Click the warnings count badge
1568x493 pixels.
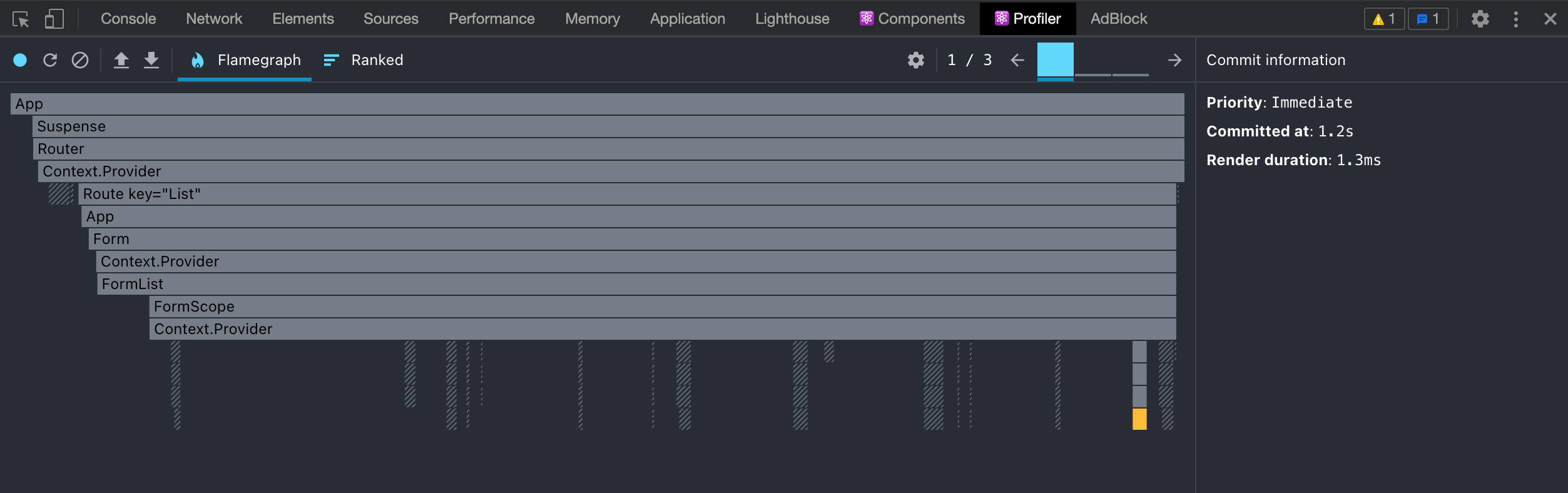click(x=1384, y=19)
